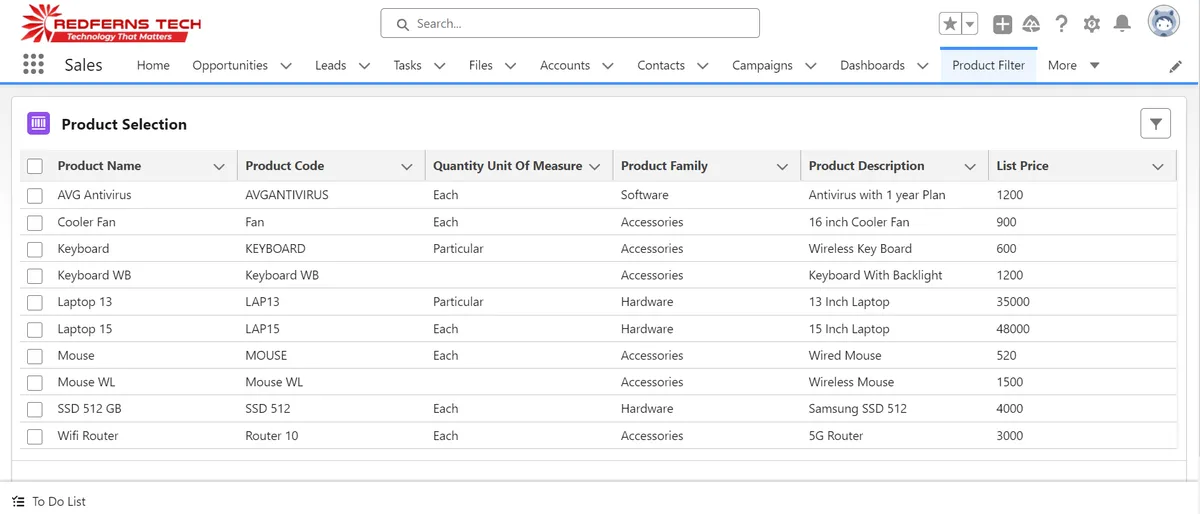This screenshot has height=514, width=1200.
Task: Click the AVGANTIVIRUS product code cell
Action: [287, 195]
